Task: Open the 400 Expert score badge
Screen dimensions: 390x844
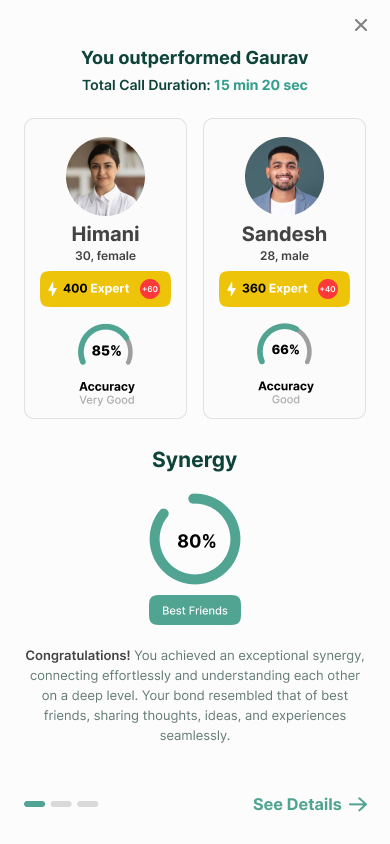Action: coord(105,289)
